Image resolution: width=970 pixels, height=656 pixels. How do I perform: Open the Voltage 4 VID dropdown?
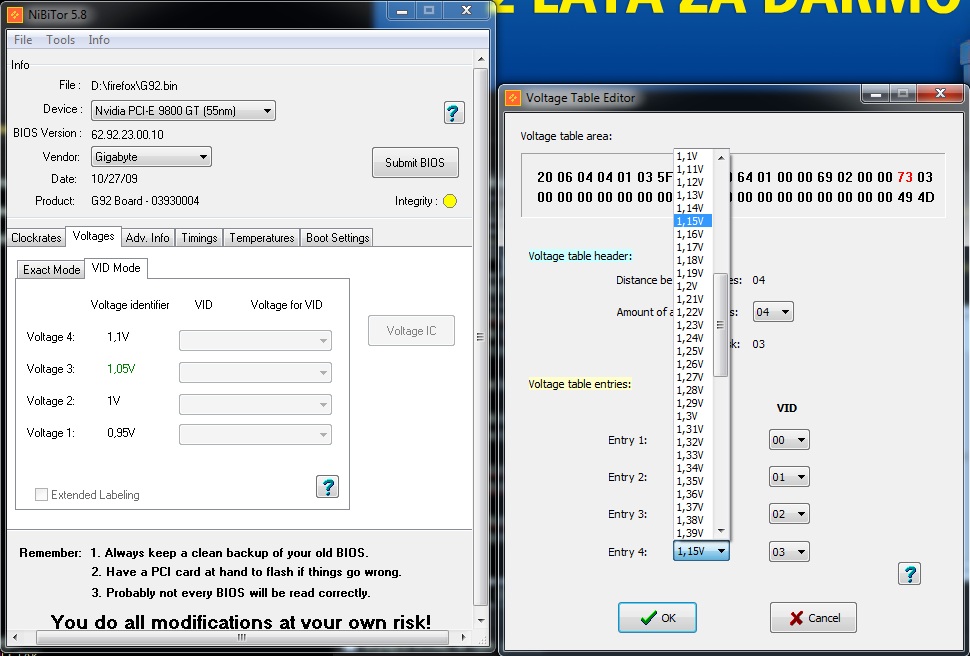click(x=255, y=340)
